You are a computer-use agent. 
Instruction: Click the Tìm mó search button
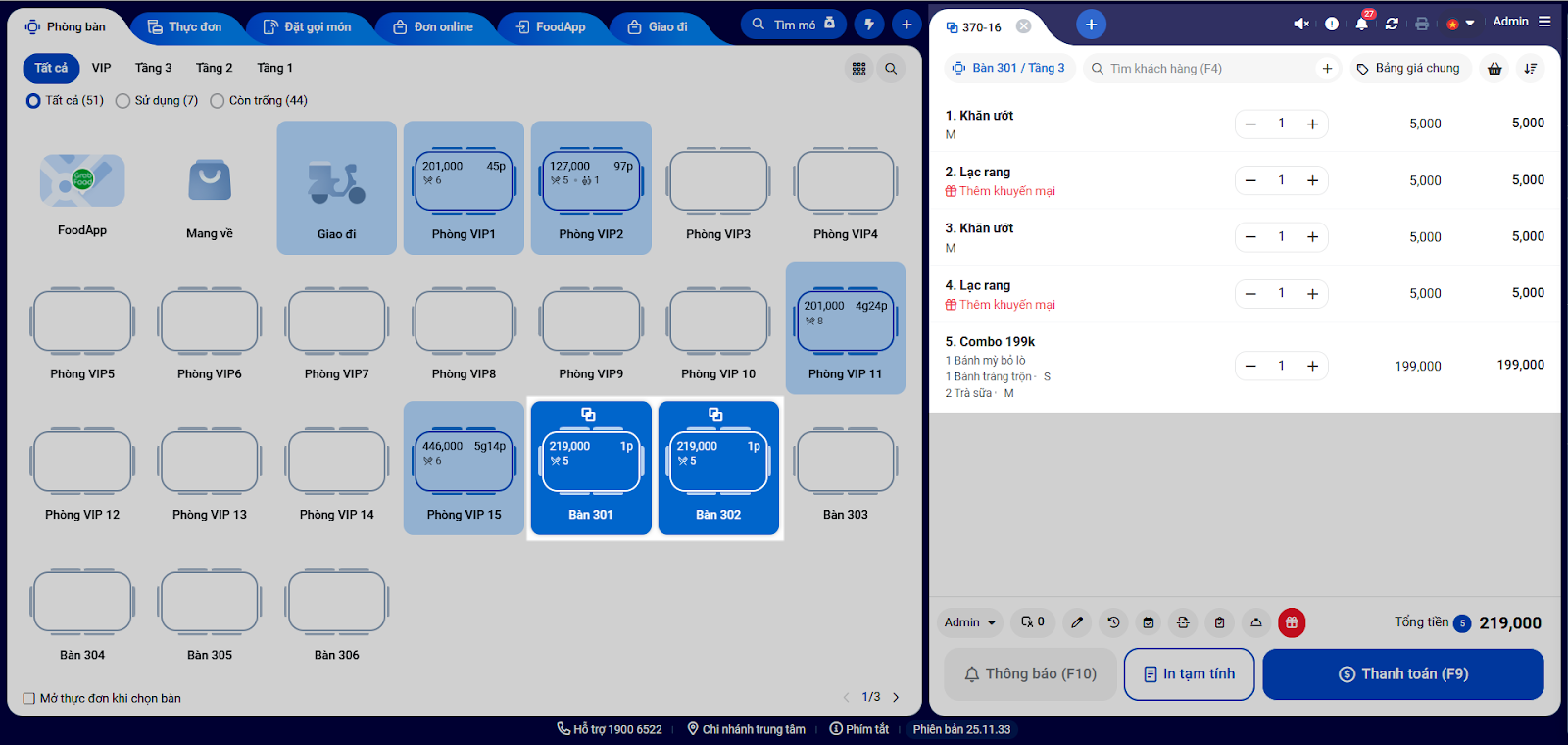[x=794, y=25]
